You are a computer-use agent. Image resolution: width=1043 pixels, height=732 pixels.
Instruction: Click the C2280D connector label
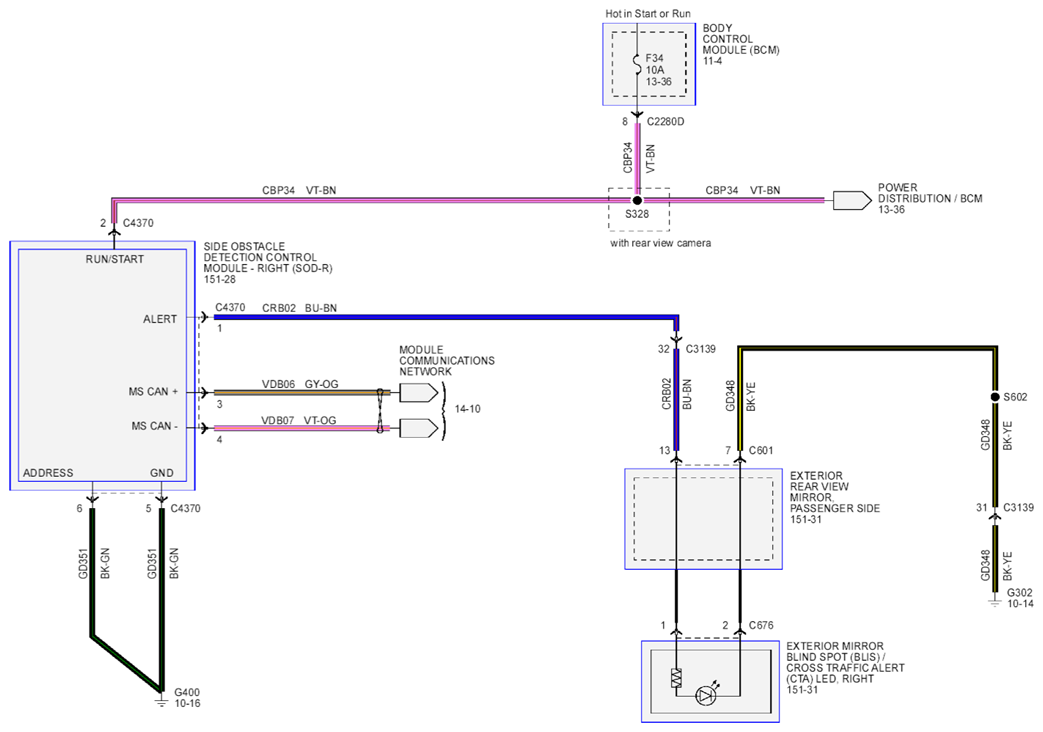pos(665,122)
